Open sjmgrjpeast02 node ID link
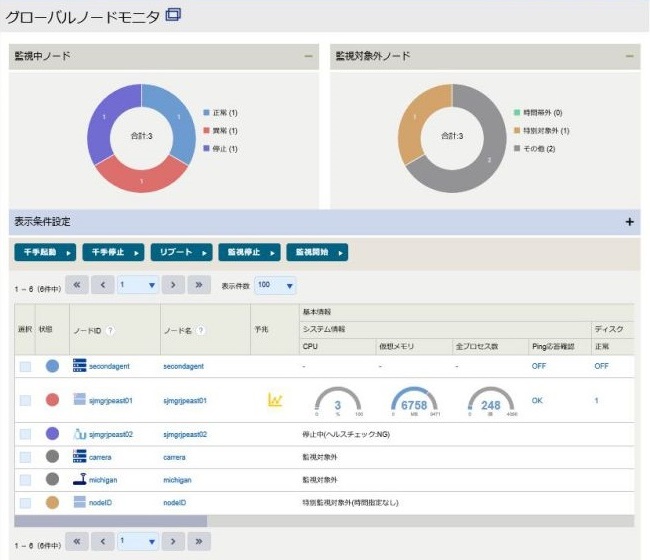Screen dimensions: 650x560 [111, 434]
